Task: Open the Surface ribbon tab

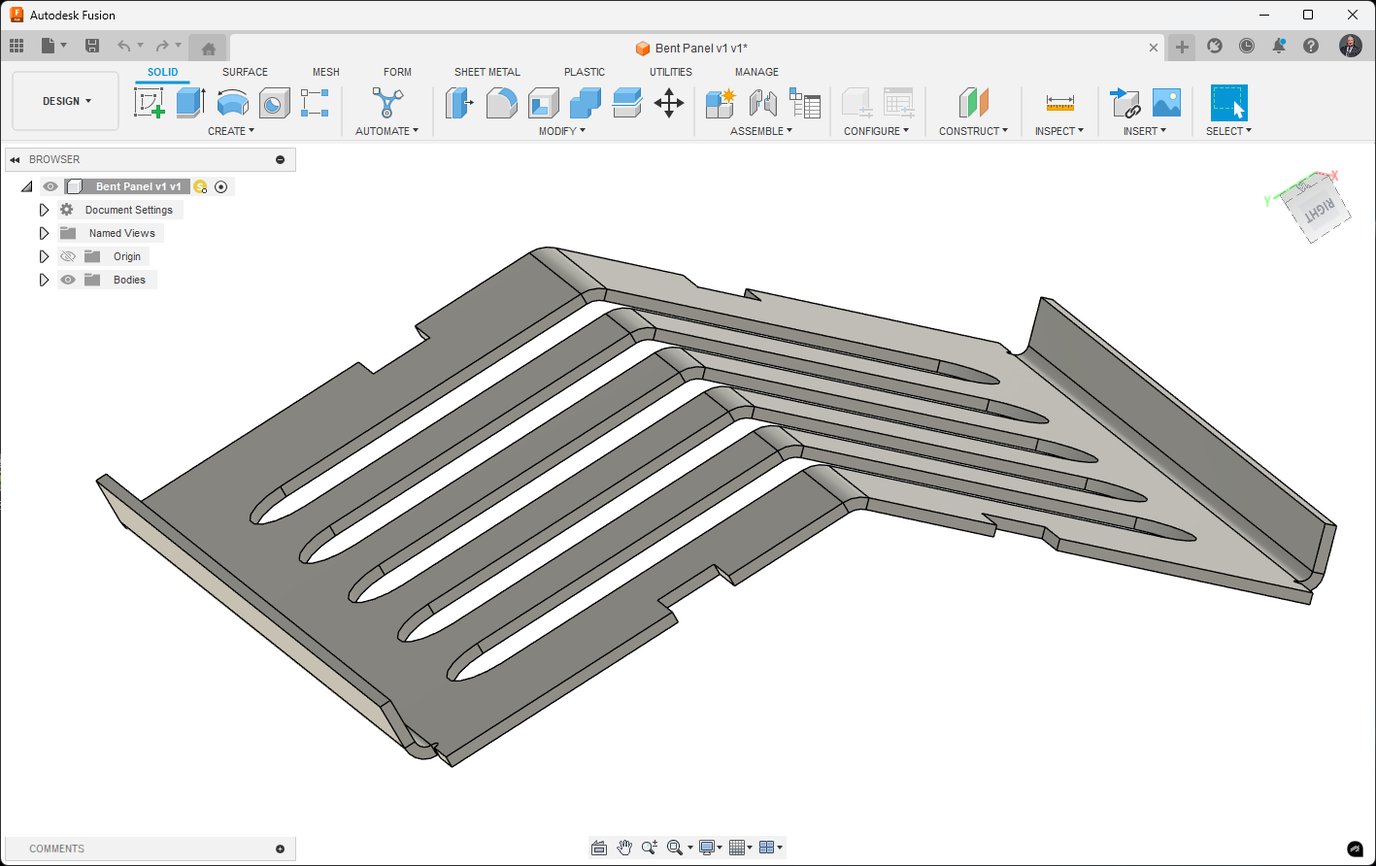Action: (x=245, y=71)
